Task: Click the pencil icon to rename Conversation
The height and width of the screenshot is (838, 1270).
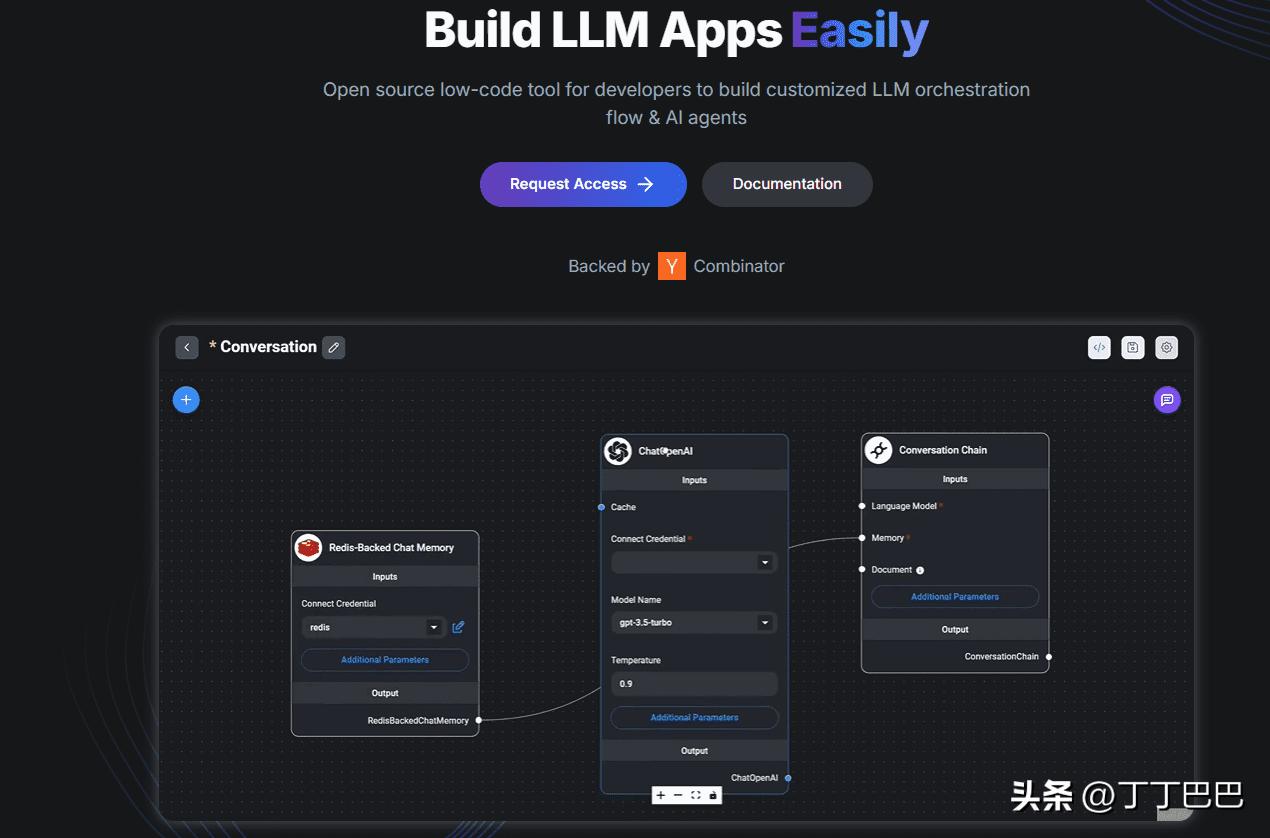Action: pyautogui.click(x=334, y=347)
